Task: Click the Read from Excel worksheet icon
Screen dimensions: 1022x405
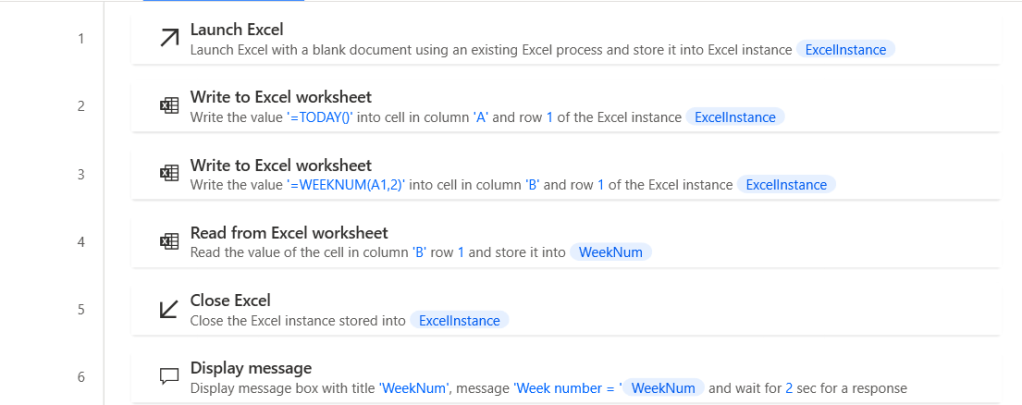Action: (169, 242)
